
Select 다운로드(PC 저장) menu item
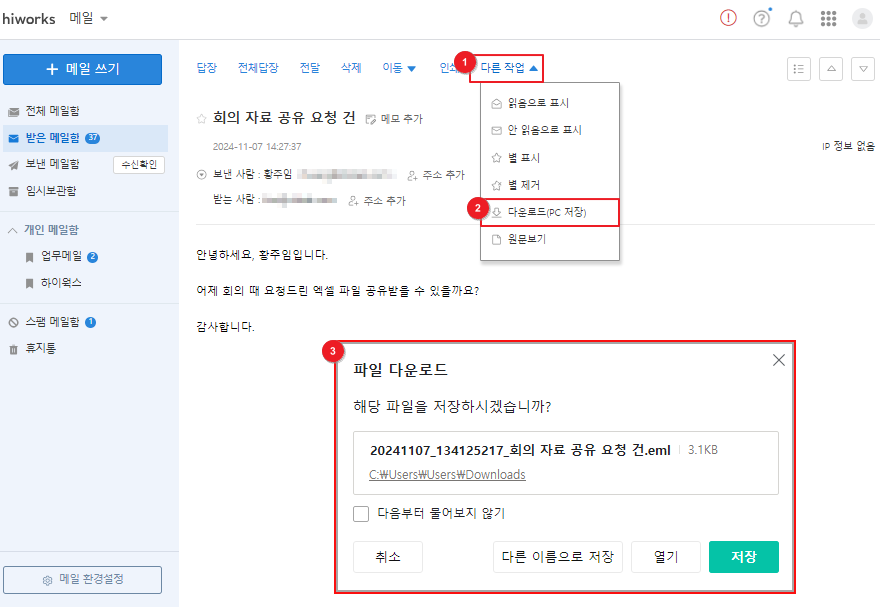pos(549,213)
